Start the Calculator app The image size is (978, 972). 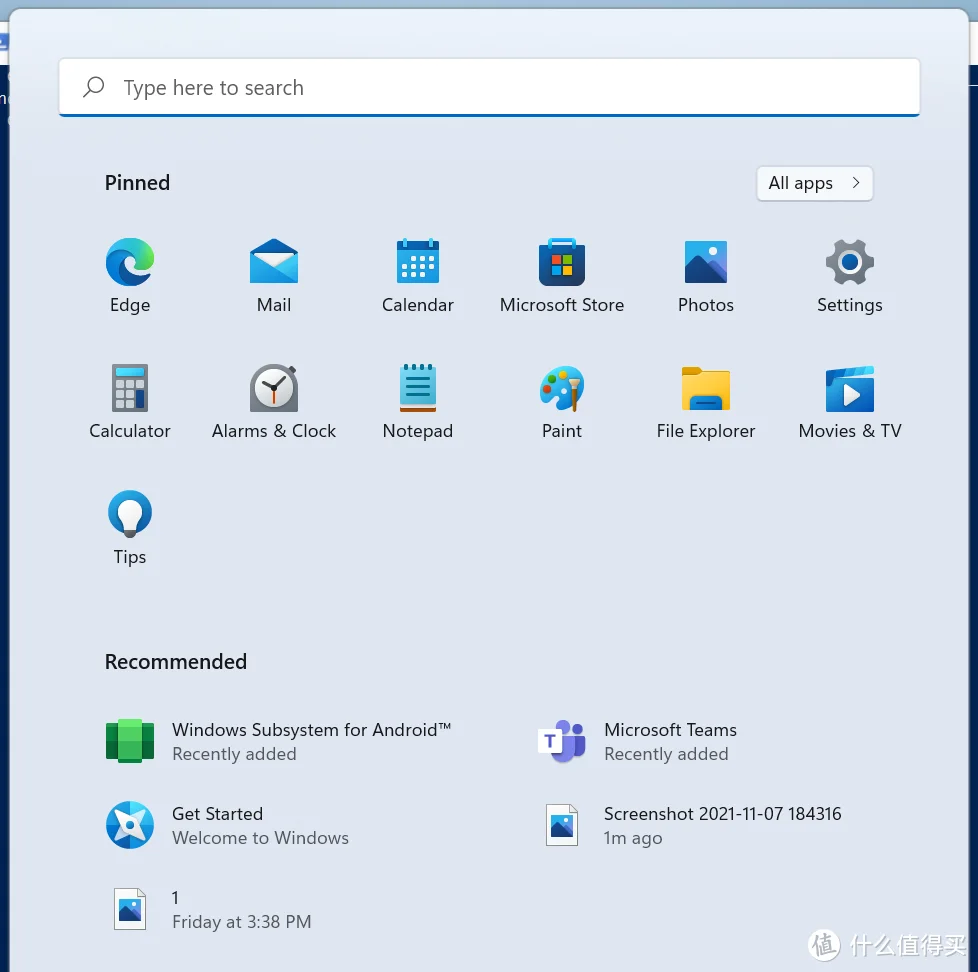130,388
